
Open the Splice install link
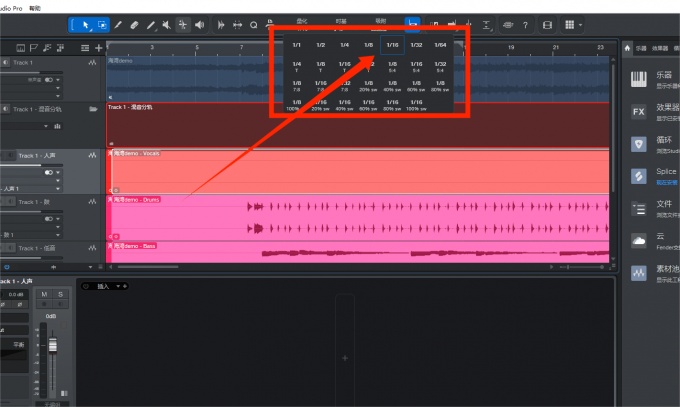(667, 182)
